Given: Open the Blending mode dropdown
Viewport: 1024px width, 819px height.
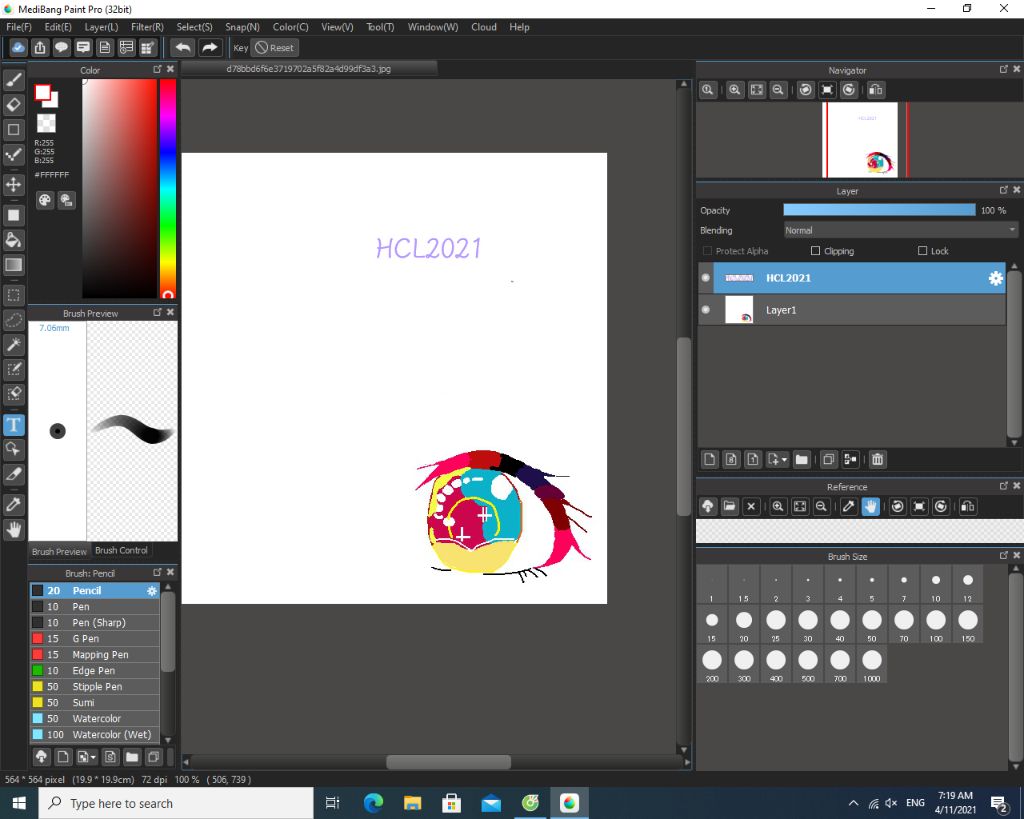Looking at the screenshot, I should click(901, 230).
